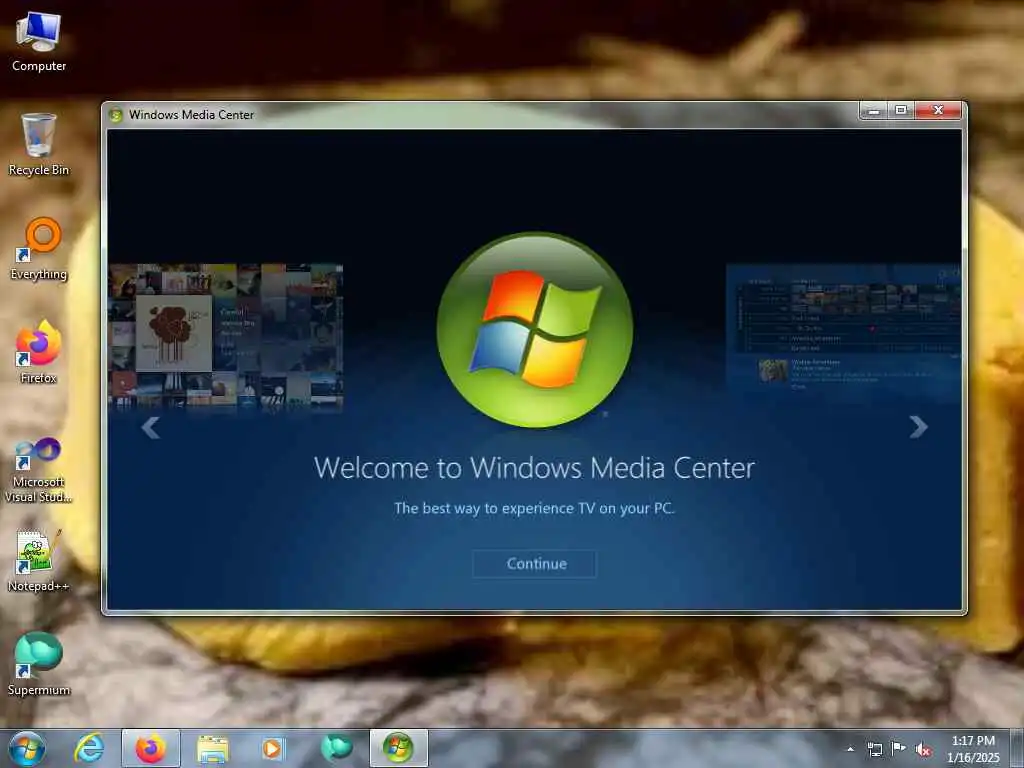Open Supermium from the taskbar

pyautogui.click(x=336, y=748)
